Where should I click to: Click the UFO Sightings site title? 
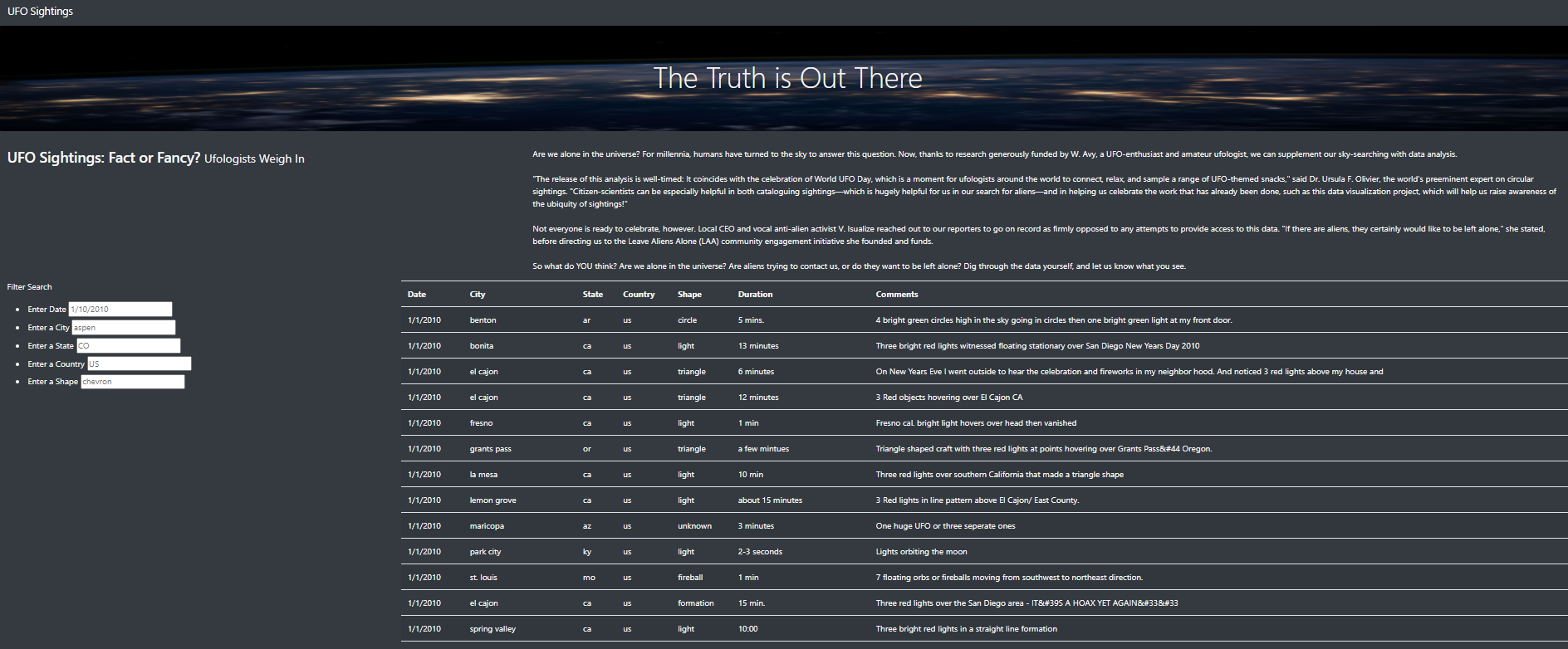[x=40, y=11]
